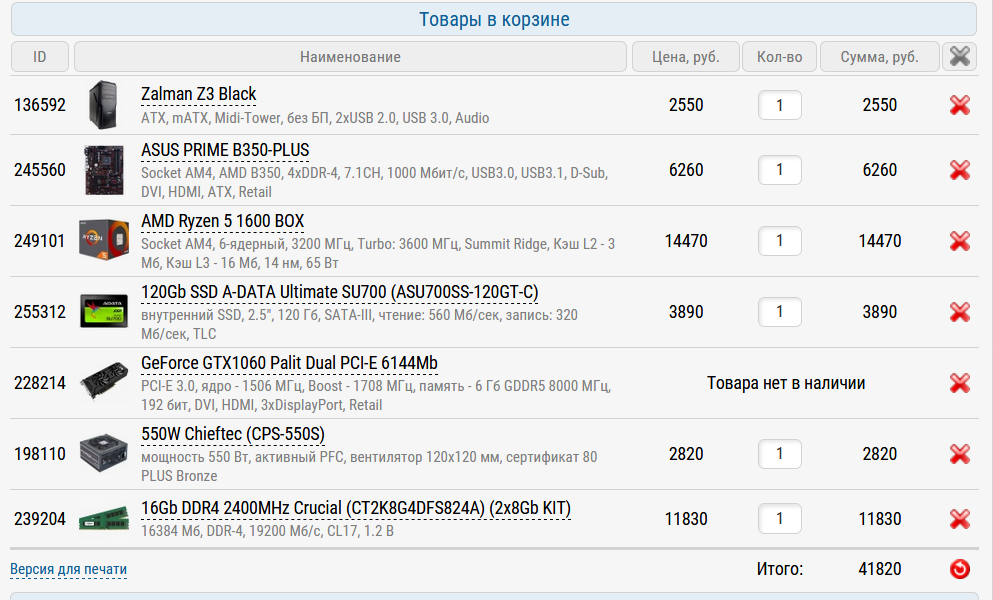Clear entire cart with gray X header button
Image resolution: width=993 pixels, height=600 pixels.
959,56
